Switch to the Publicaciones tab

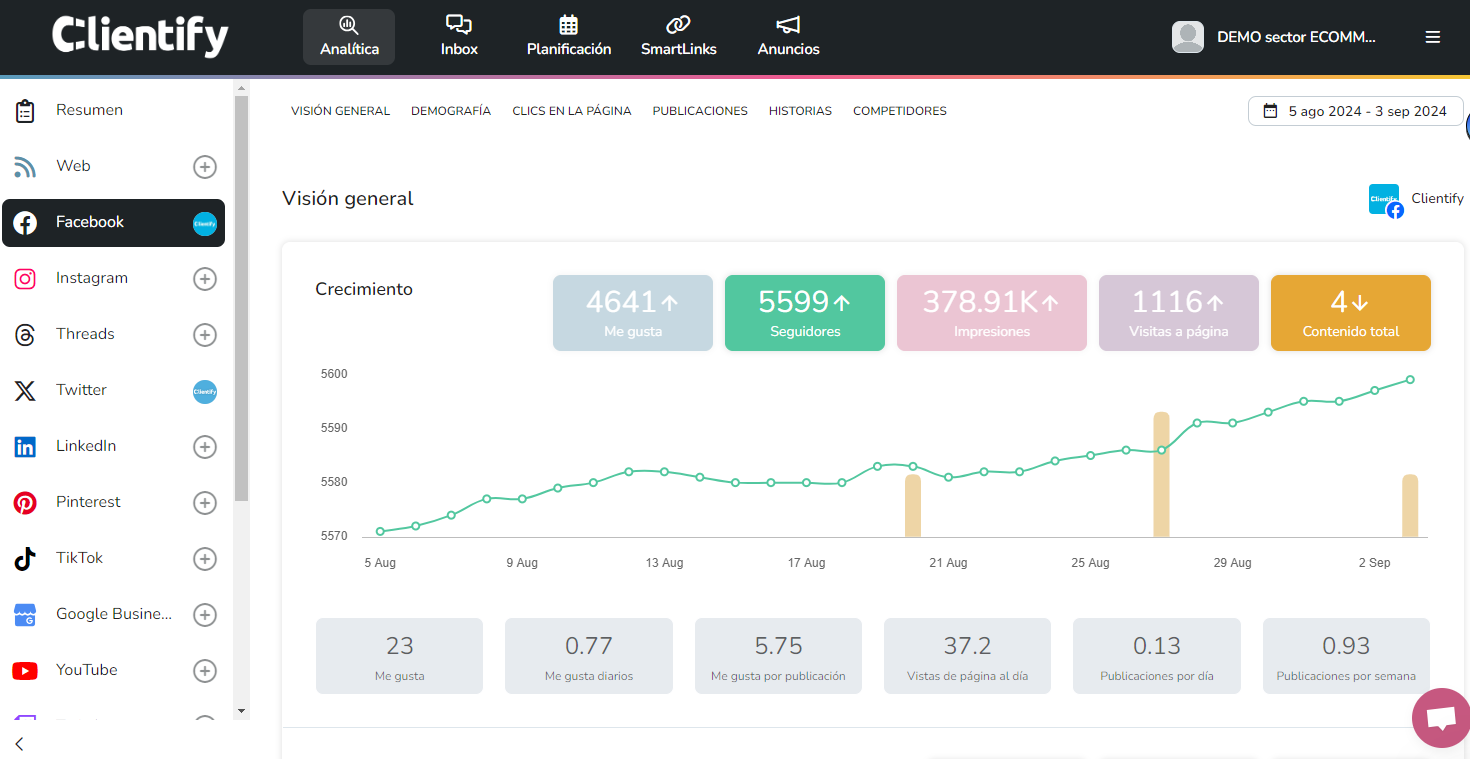[x=700, y=111]
